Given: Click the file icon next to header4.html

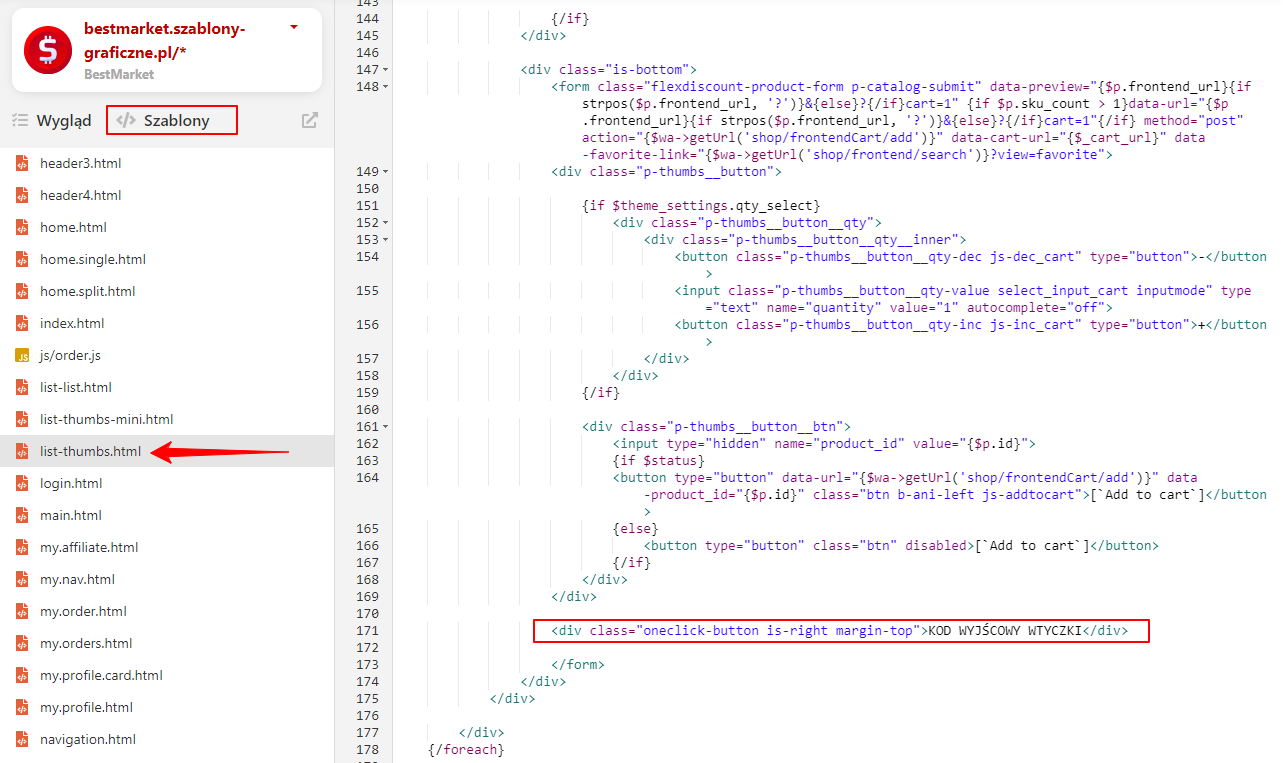Looking at the screenshot, I should 23,195.
